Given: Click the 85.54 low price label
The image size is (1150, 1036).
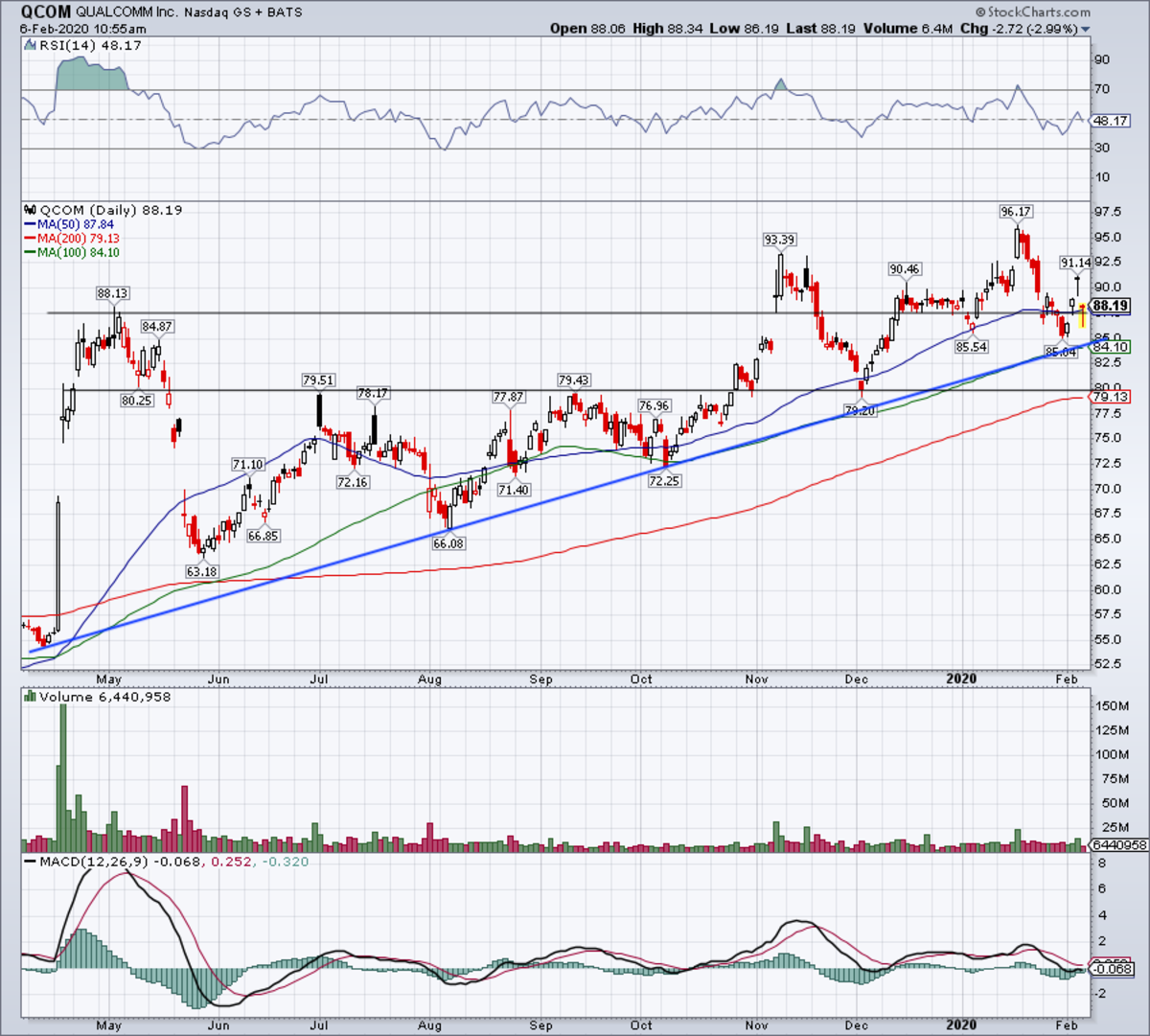Looking at the screenshot, I should coord(972,347).
